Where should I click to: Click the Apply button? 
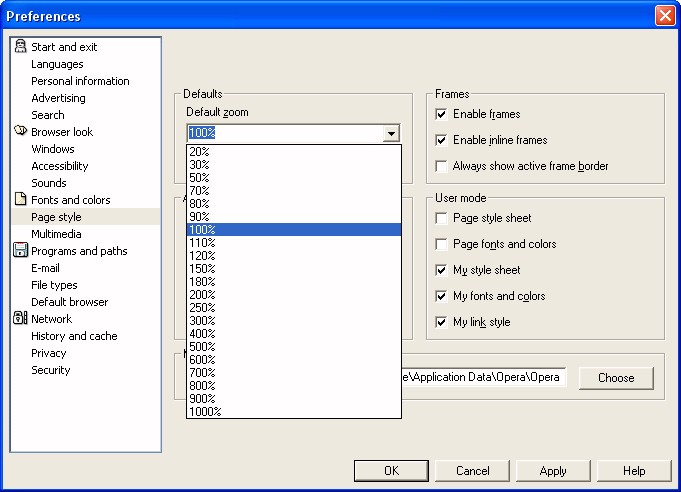(553, 471)
